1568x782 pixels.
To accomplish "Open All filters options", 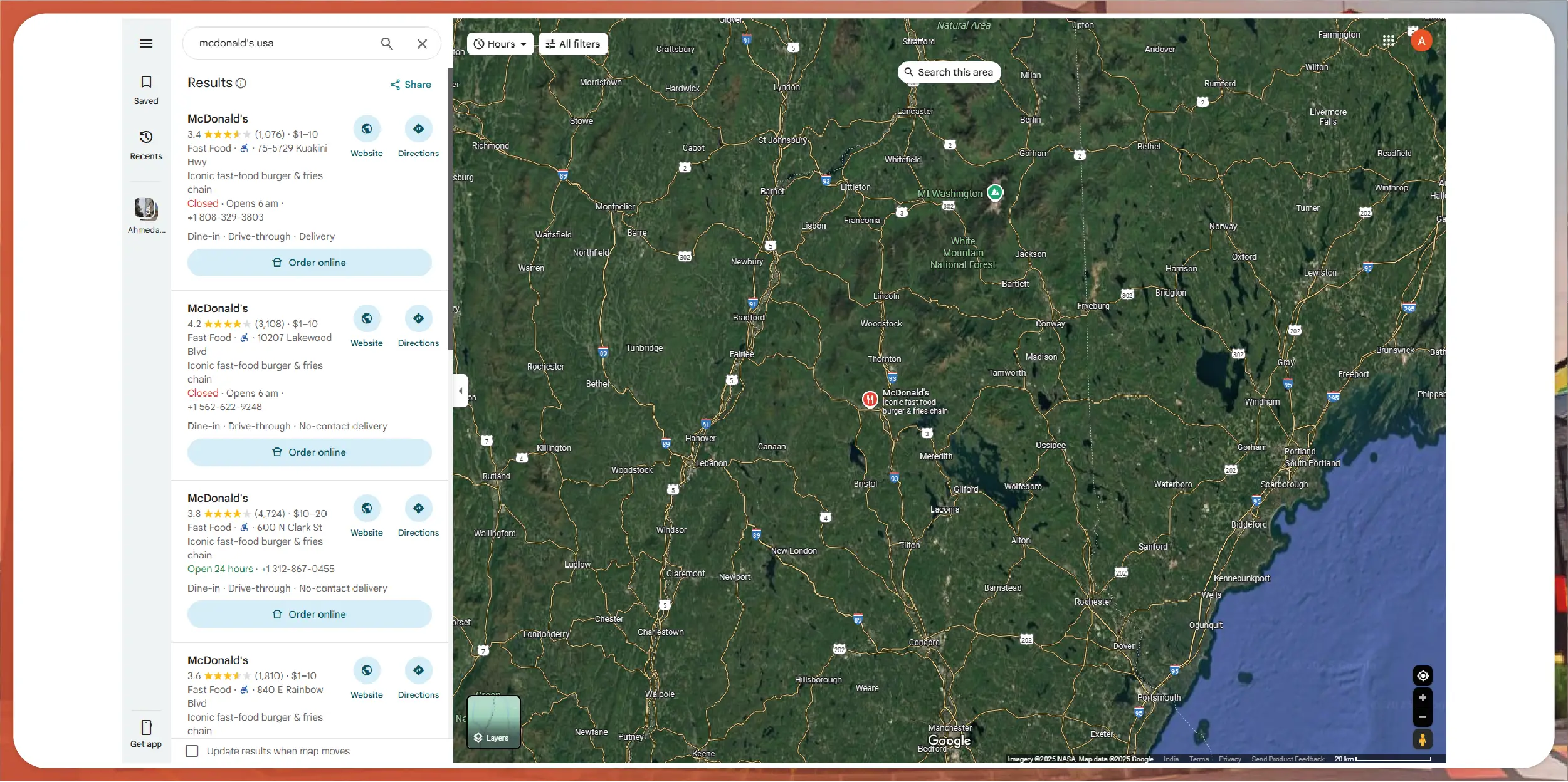I will click(x=573, y=44).
